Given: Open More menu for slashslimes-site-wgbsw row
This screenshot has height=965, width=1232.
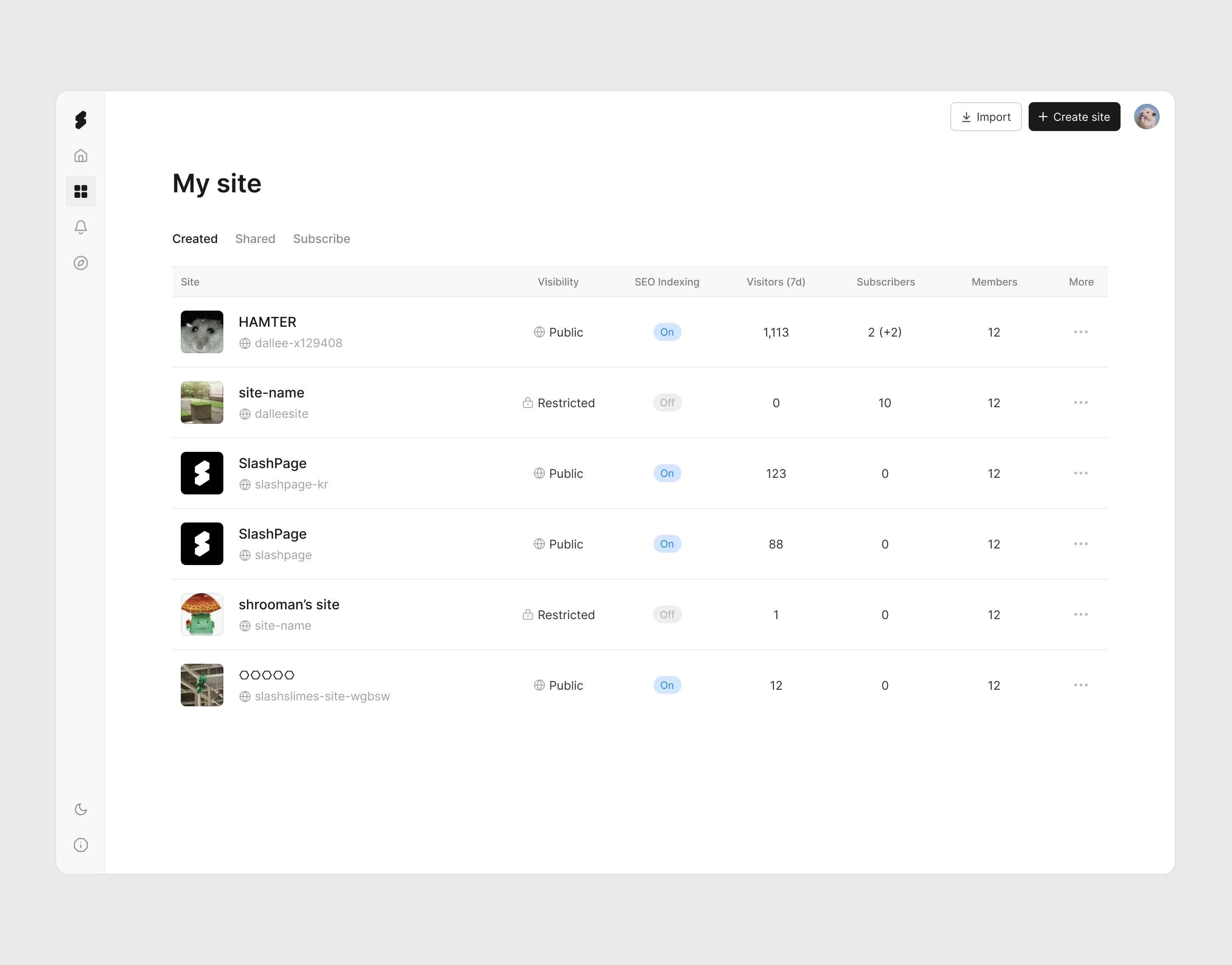Looking at the screenshot, I should point(1080,685).
